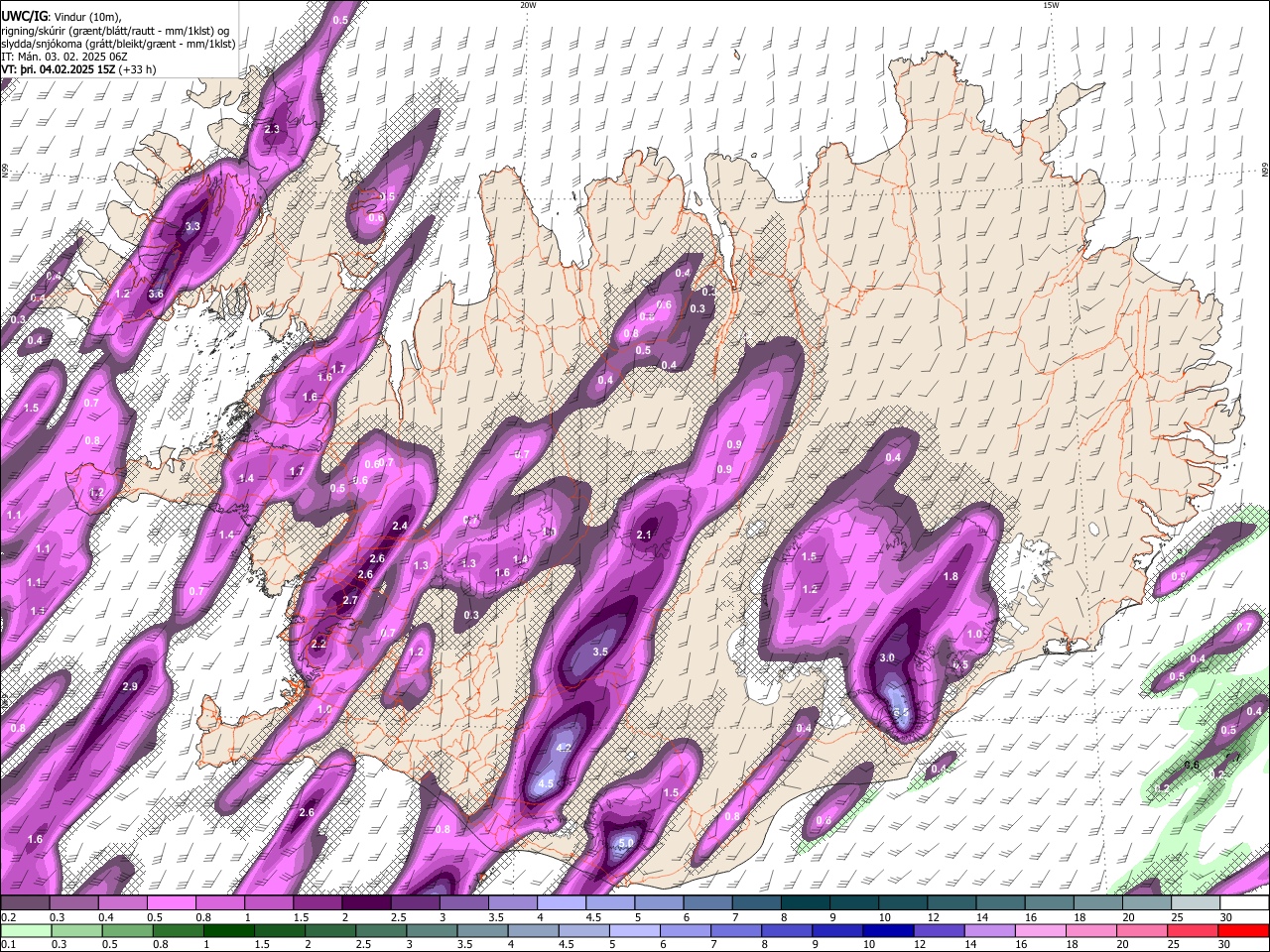Select the darkest purple swatch starting at 2
The height and width of the screenshot is (952, 1270).
pyautogui.click(x=366, y=903)
